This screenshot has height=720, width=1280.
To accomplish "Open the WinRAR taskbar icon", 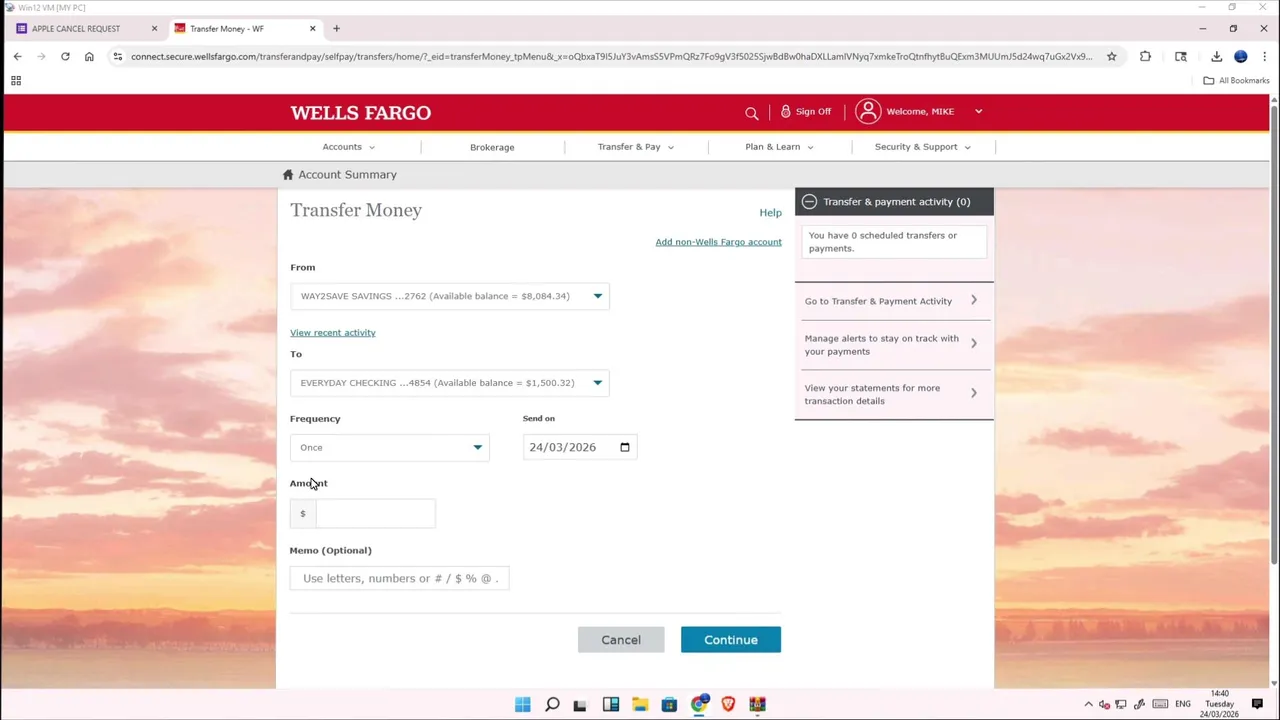I will point(757,705).
